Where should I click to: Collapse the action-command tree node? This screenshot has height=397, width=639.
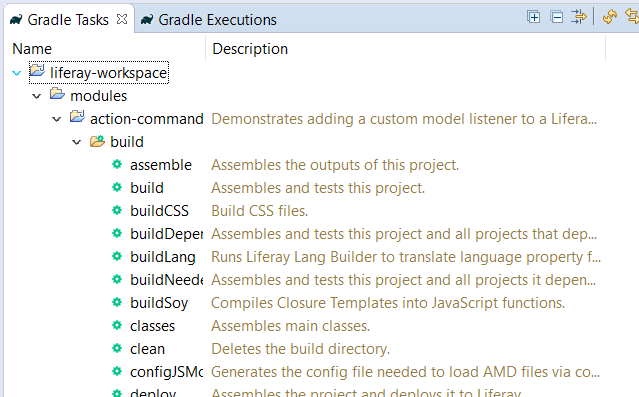pos(57,119)
